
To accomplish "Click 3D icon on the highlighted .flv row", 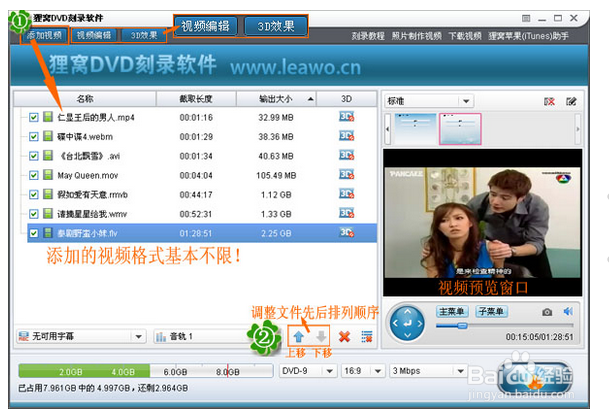I will pyautogui.click(x=346, y=232).
